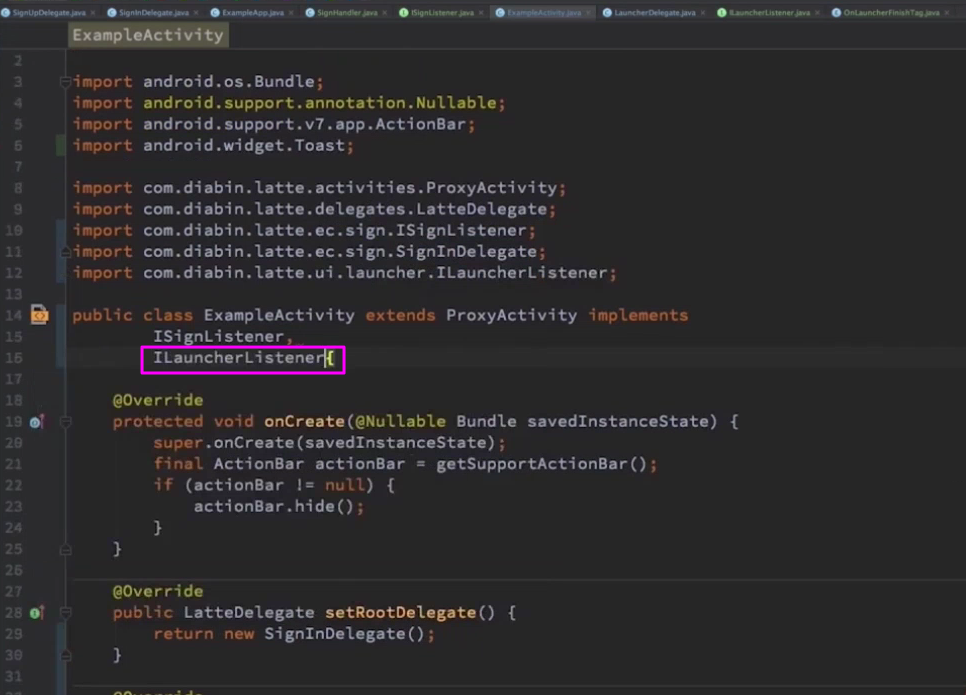
Task: Click 'ISignListener,' on line 15
Action: coord(223,336)
